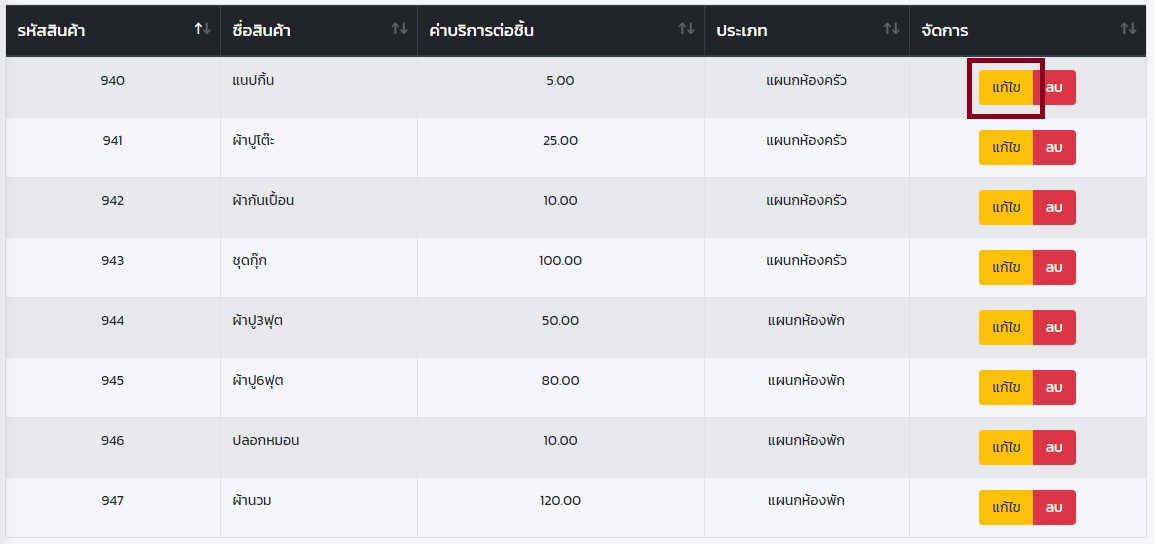1154x544 pixels.
Task: Click แก้ไข for product 940
Action: point(1006,88)
